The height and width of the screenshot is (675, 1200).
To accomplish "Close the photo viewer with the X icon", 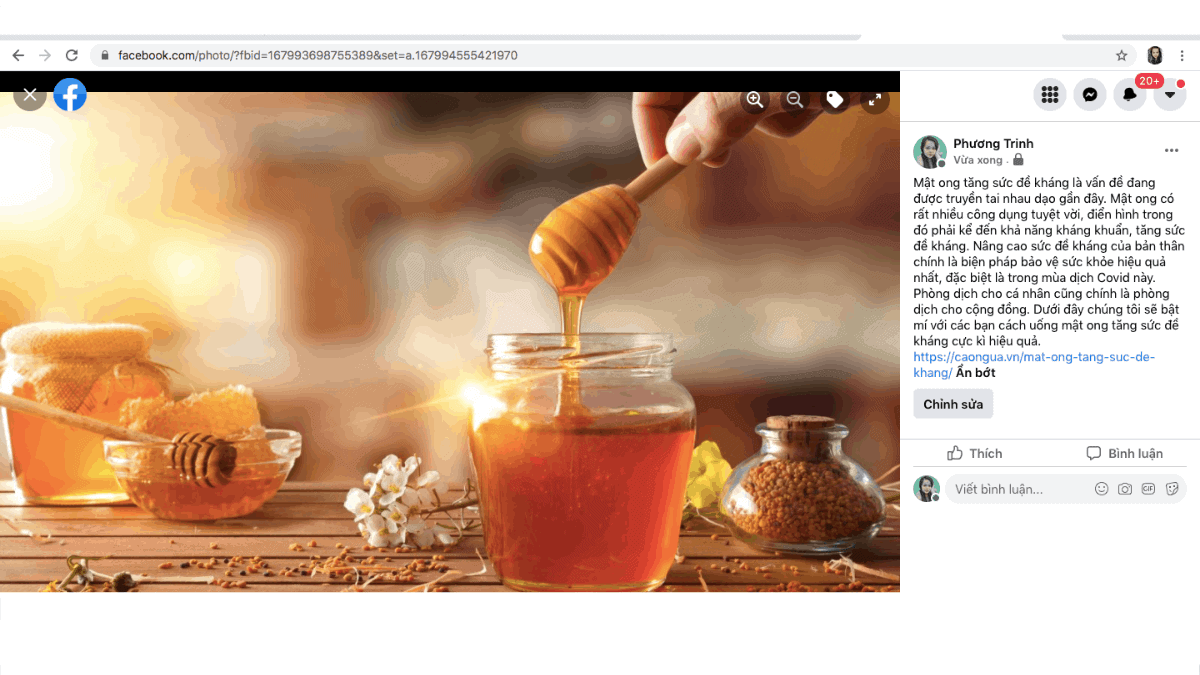I will (x=30, y=95).
